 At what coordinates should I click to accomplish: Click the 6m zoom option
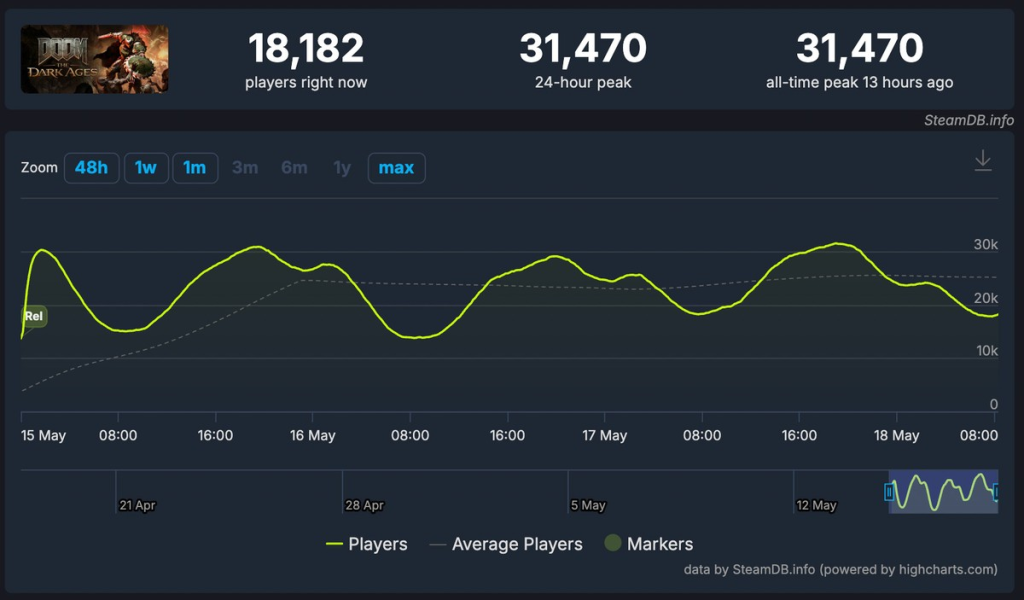click(x=294, y=168)
